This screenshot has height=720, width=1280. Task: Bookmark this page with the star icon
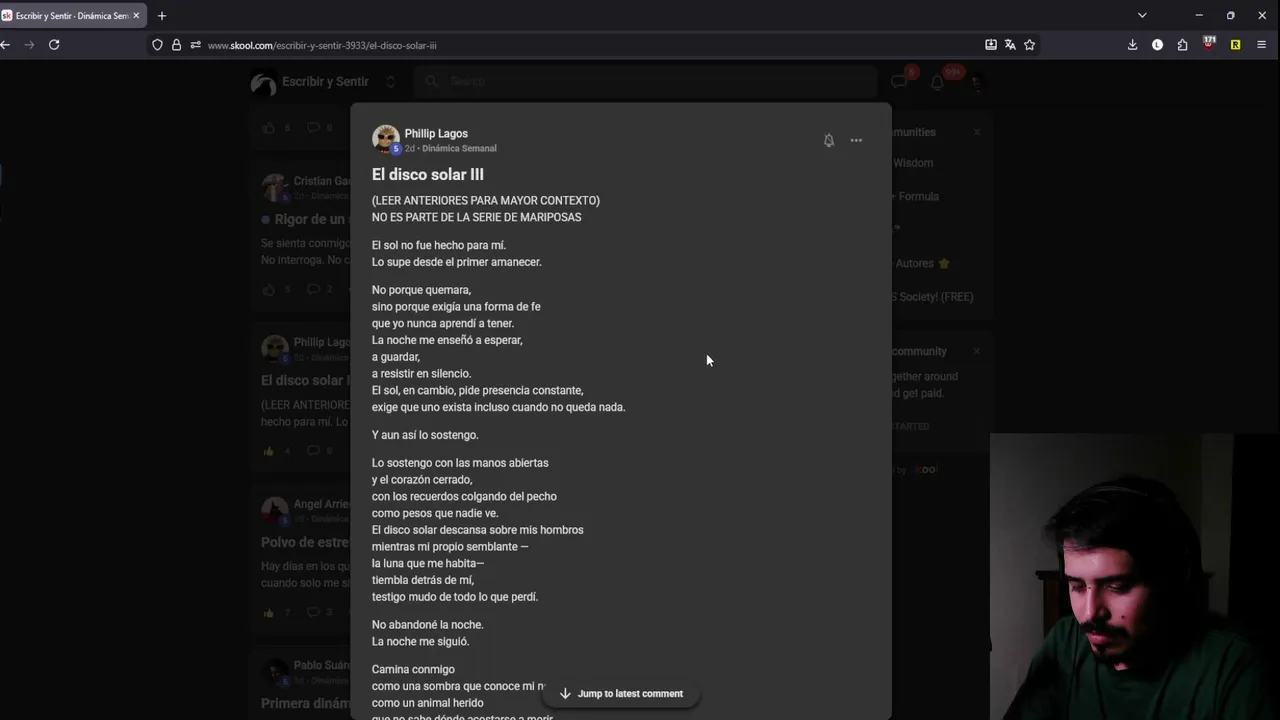[x=1029, y=45]
